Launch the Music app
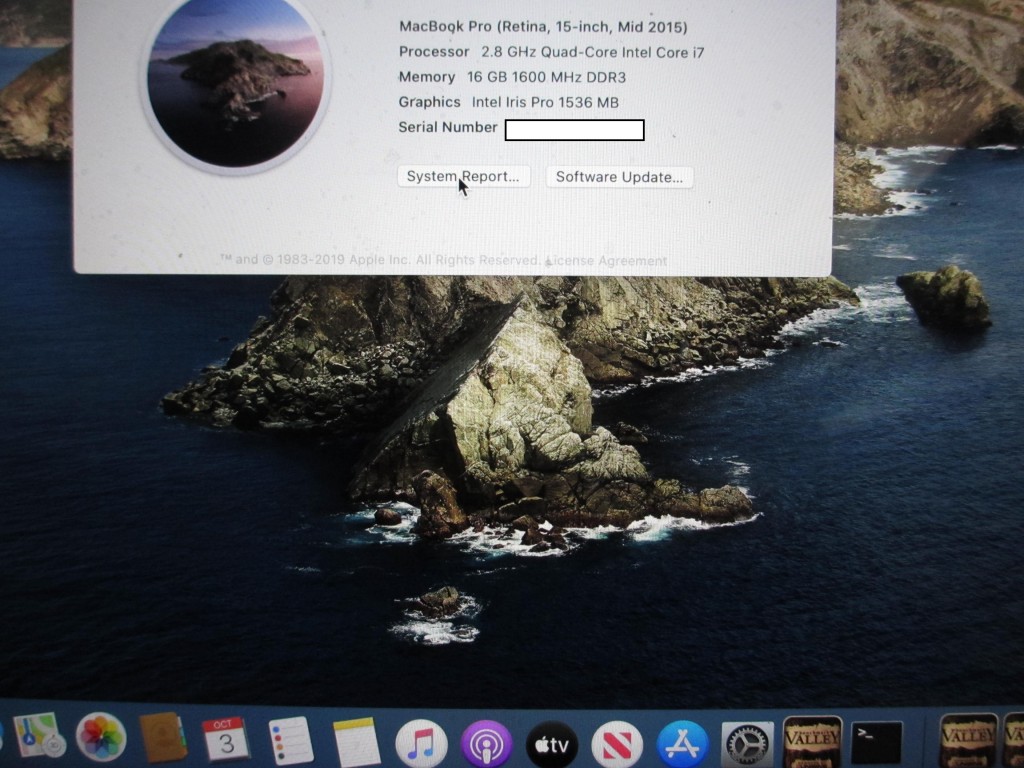This screenshot has height=768, width=1024. click(x=421, y=744)
